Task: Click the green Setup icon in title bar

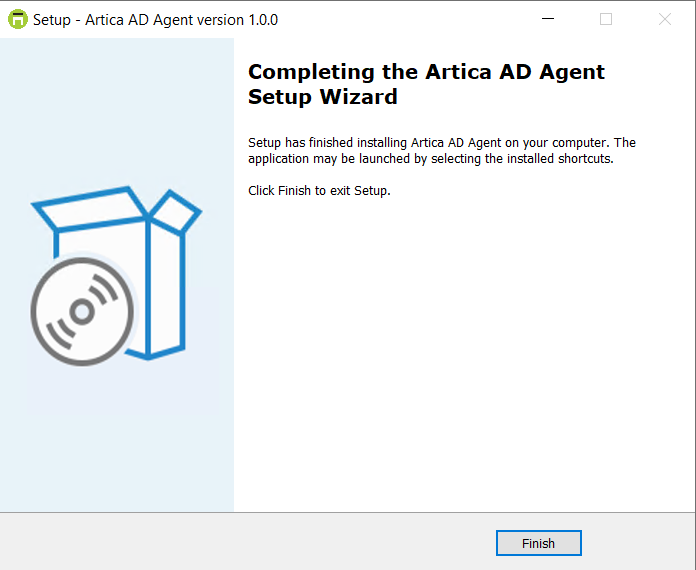Action: pos(17,19)
